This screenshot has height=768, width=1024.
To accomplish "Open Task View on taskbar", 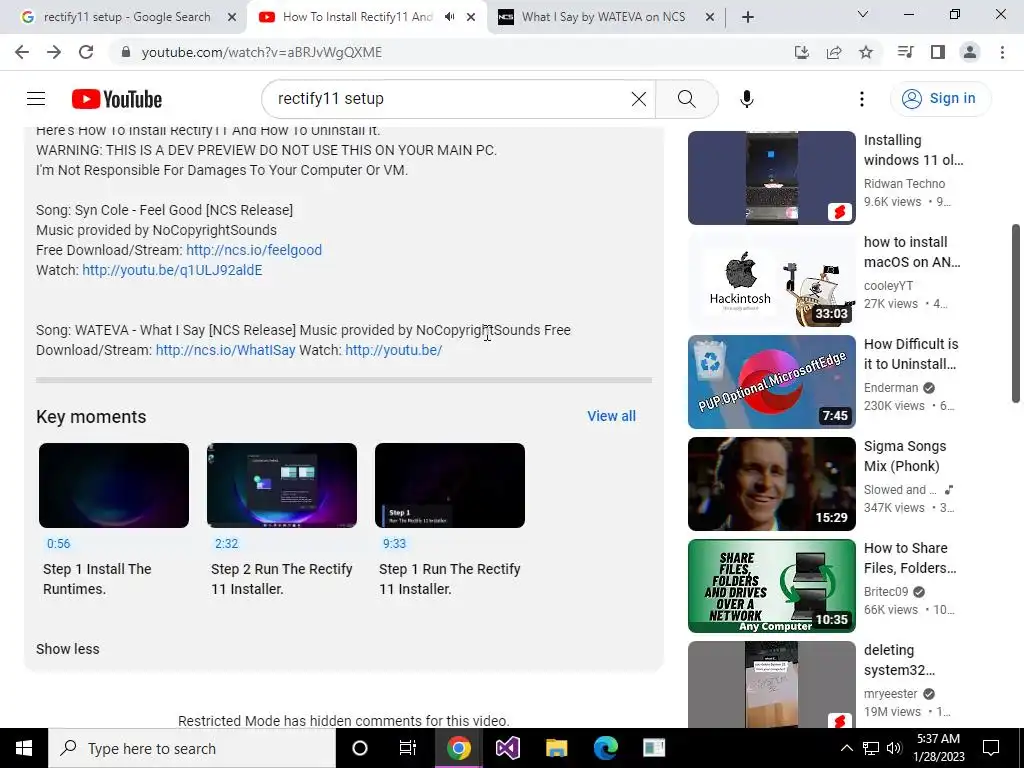I will [408, 748].
